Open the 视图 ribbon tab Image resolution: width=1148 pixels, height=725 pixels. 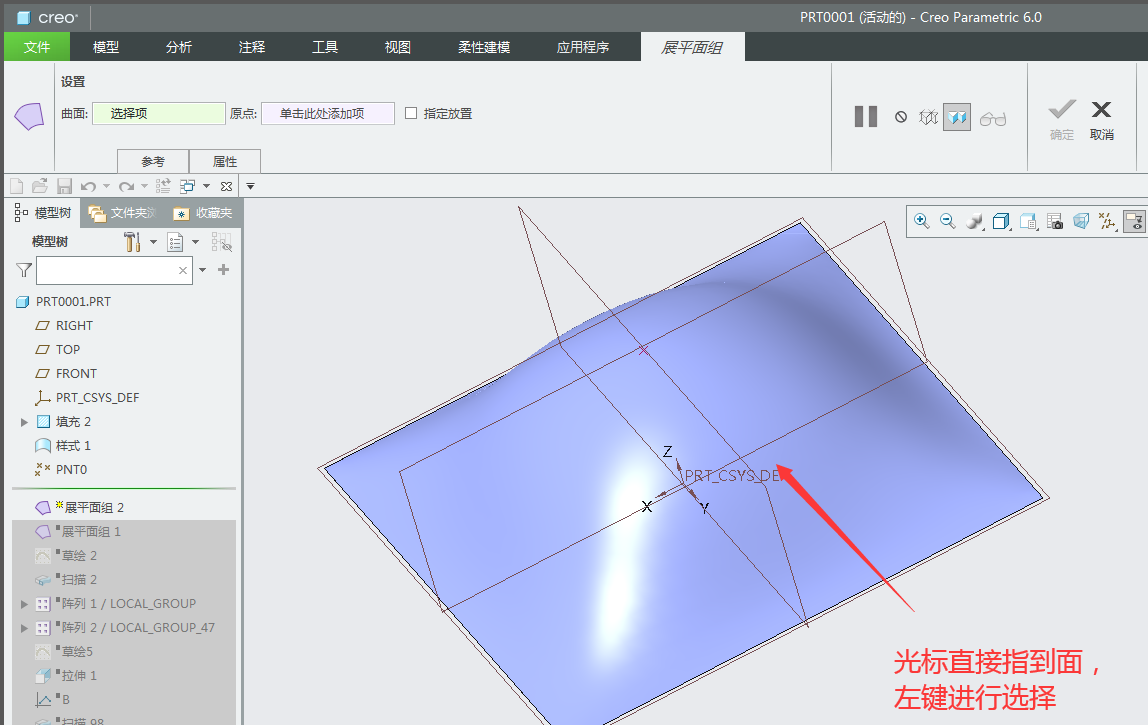(398, 47)
